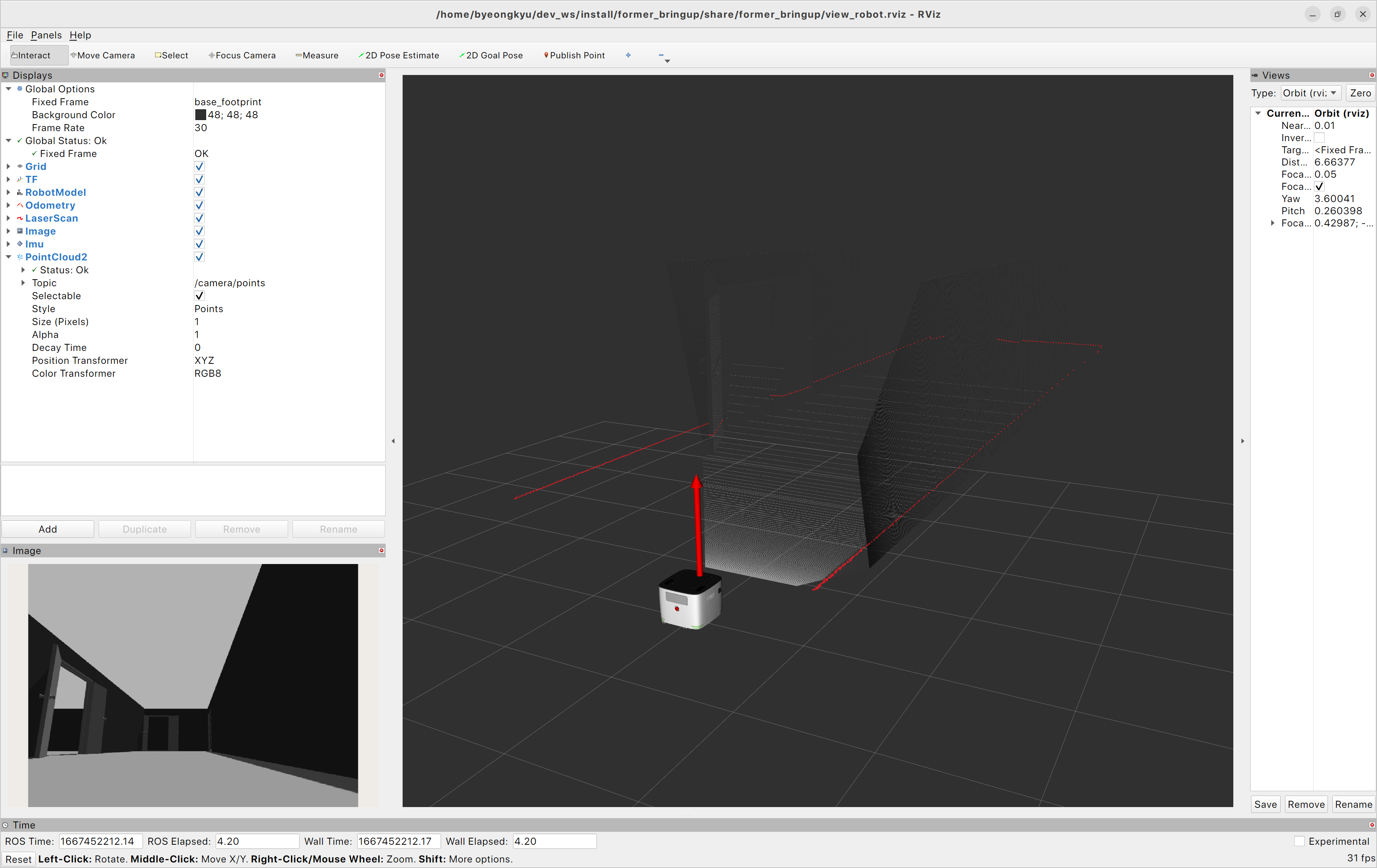
Task: Toggle the Experimental checkbox
Action: [x=1299, y=841]
